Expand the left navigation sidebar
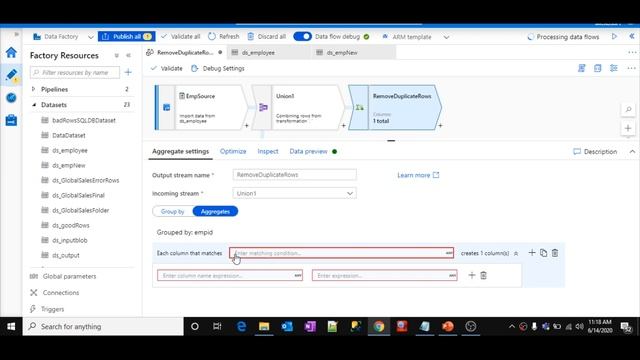The height and width of the screenshot is (360, 640). point(16,34)
